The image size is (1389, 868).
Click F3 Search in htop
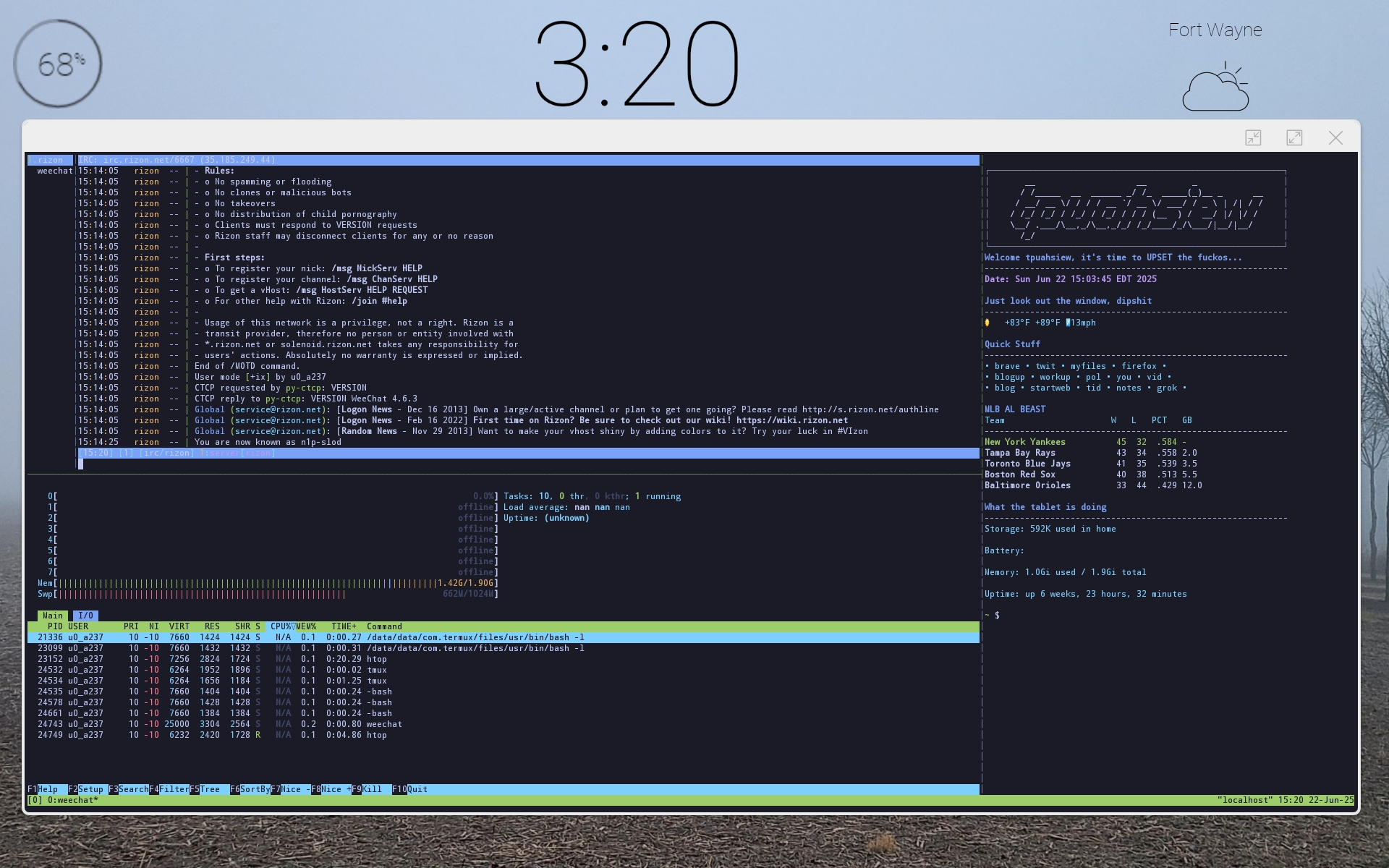point(129,789)
